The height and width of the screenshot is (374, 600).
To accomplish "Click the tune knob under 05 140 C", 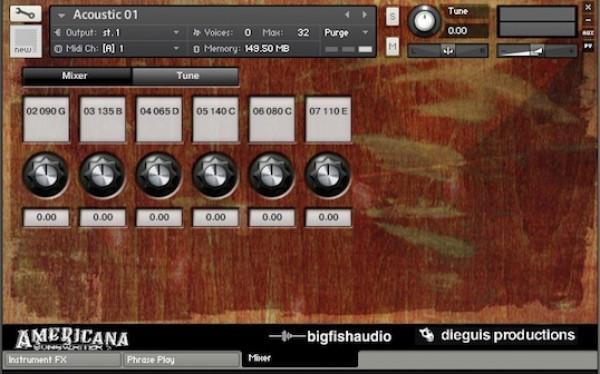I will pyautogui.click(x=215, y=175).
